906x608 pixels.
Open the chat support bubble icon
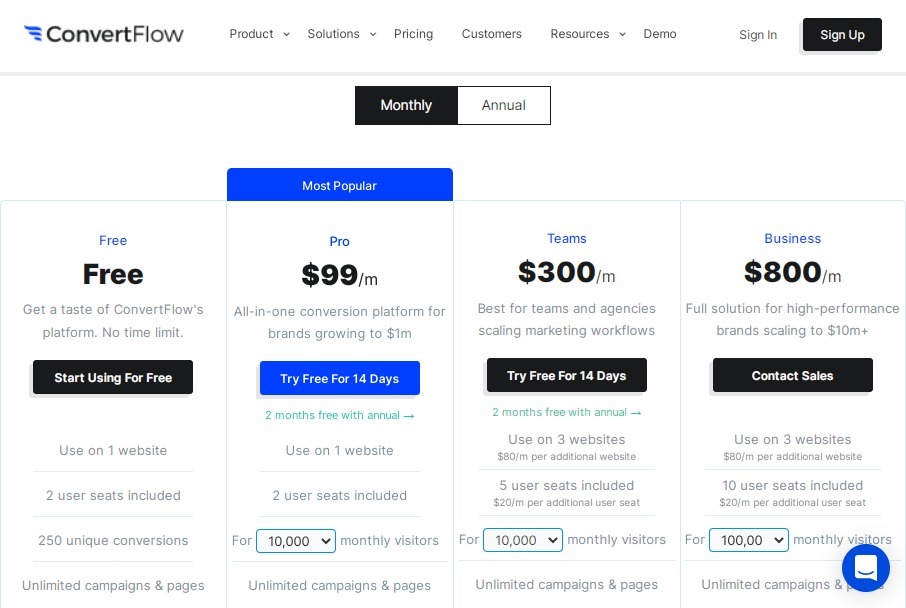click(866, 568)
